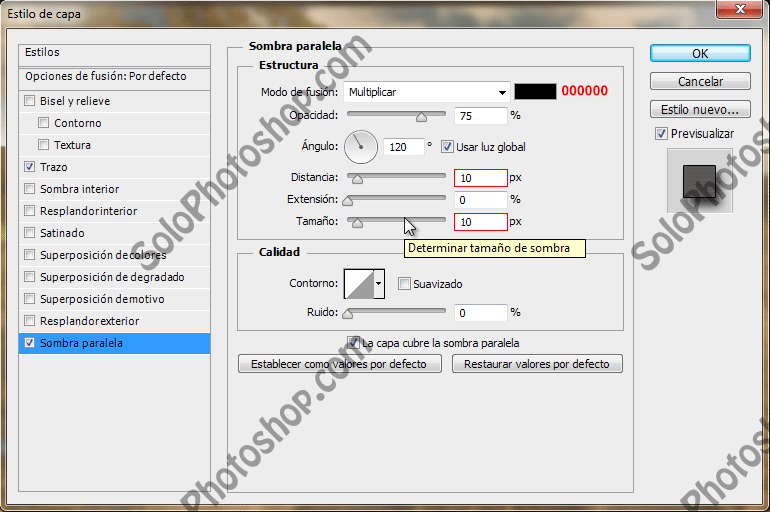Click the Distancia slider handle
The height and width of the screenshot is (512, 770).
click(x=358, y=179)
